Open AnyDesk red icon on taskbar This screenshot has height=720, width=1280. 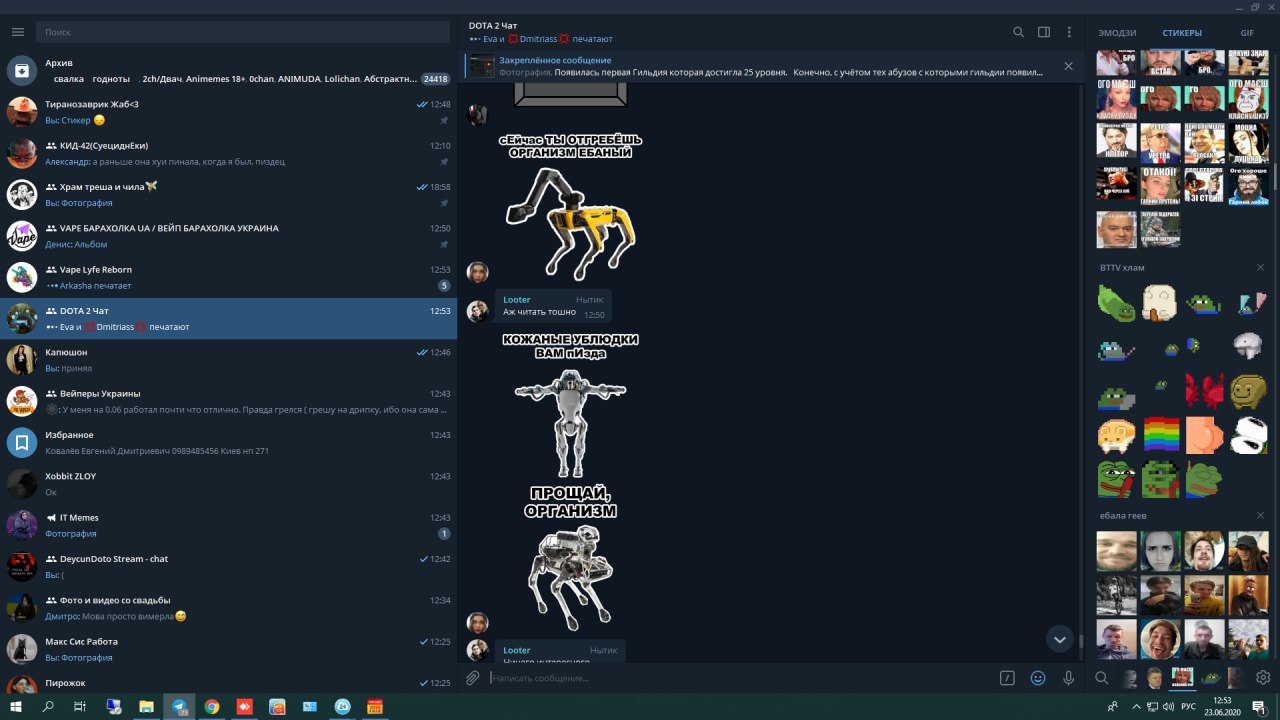tap(244, 706)
